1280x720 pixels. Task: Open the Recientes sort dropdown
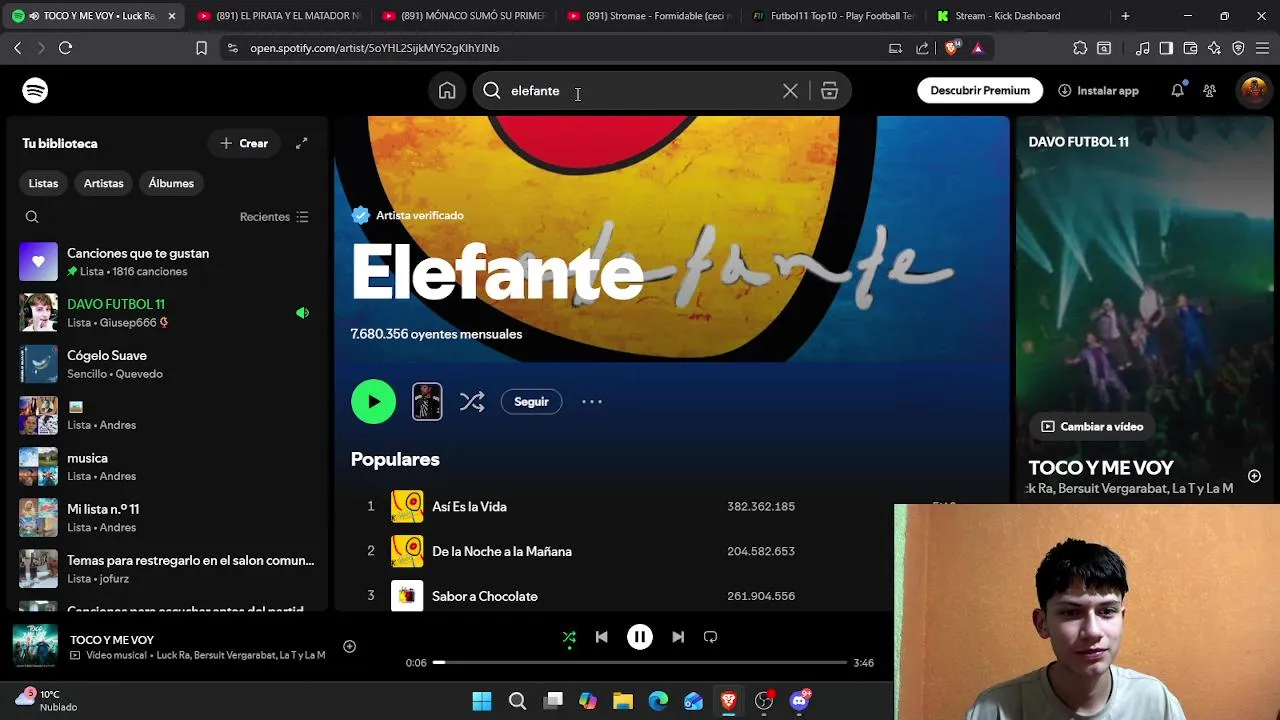[274, 217]
